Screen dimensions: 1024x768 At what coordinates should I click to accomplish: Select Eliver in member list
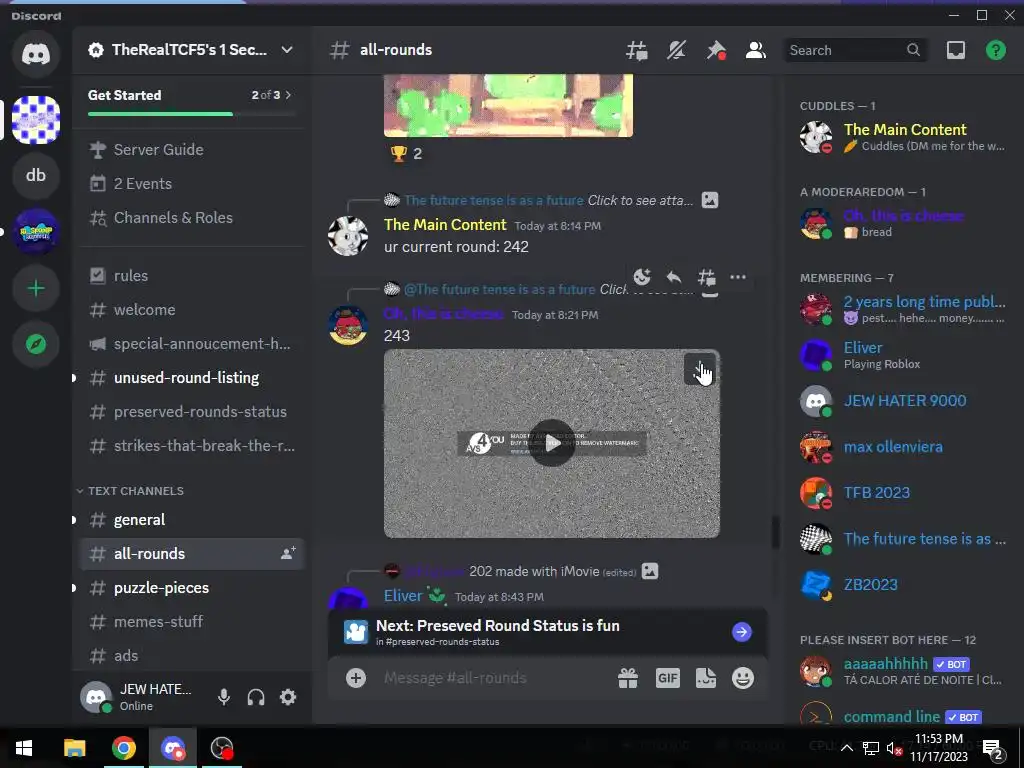tap(903, 355)
